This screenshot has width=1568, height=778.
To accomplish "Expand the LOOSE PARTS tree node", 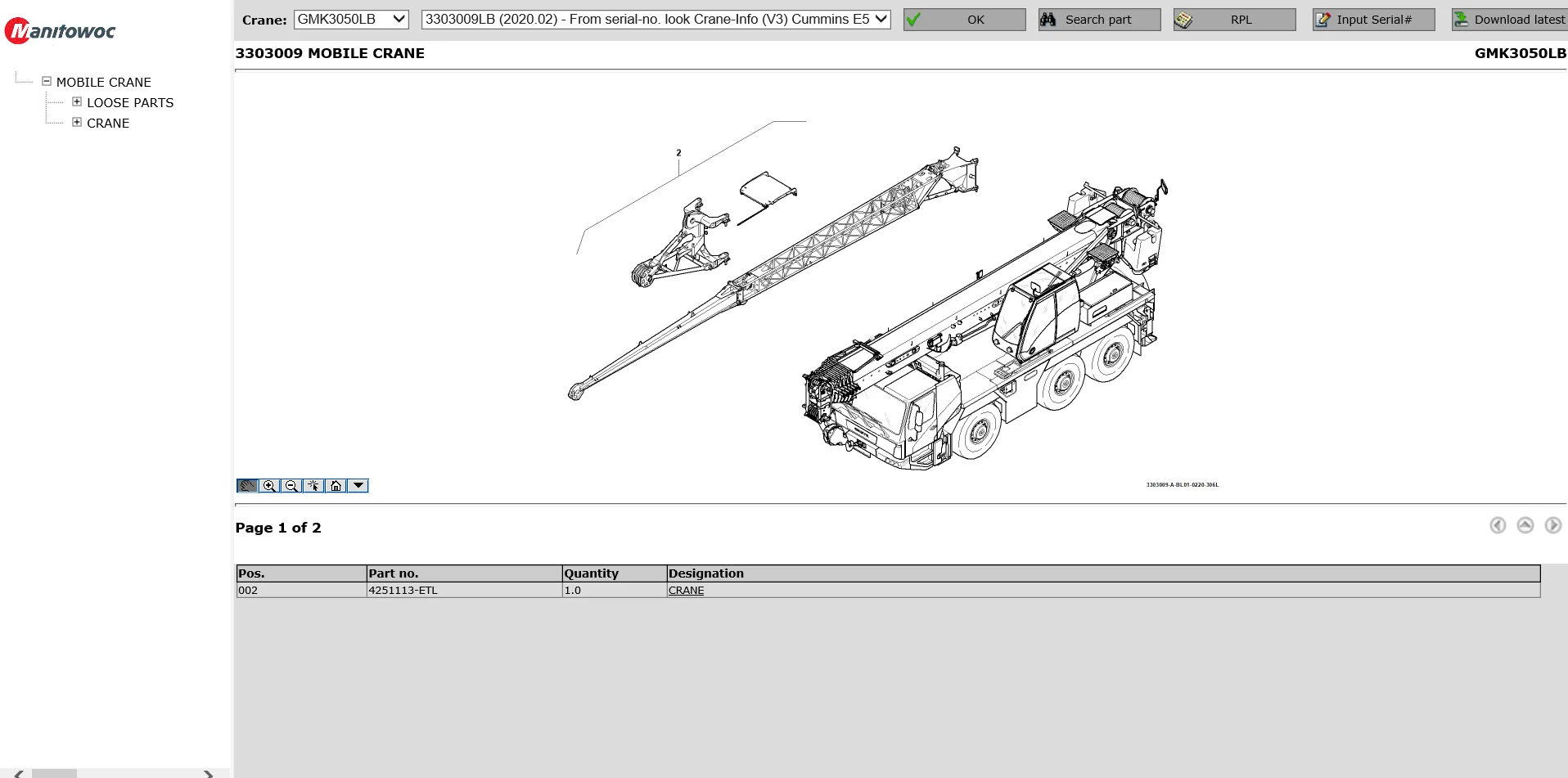I will pos(77,101).
